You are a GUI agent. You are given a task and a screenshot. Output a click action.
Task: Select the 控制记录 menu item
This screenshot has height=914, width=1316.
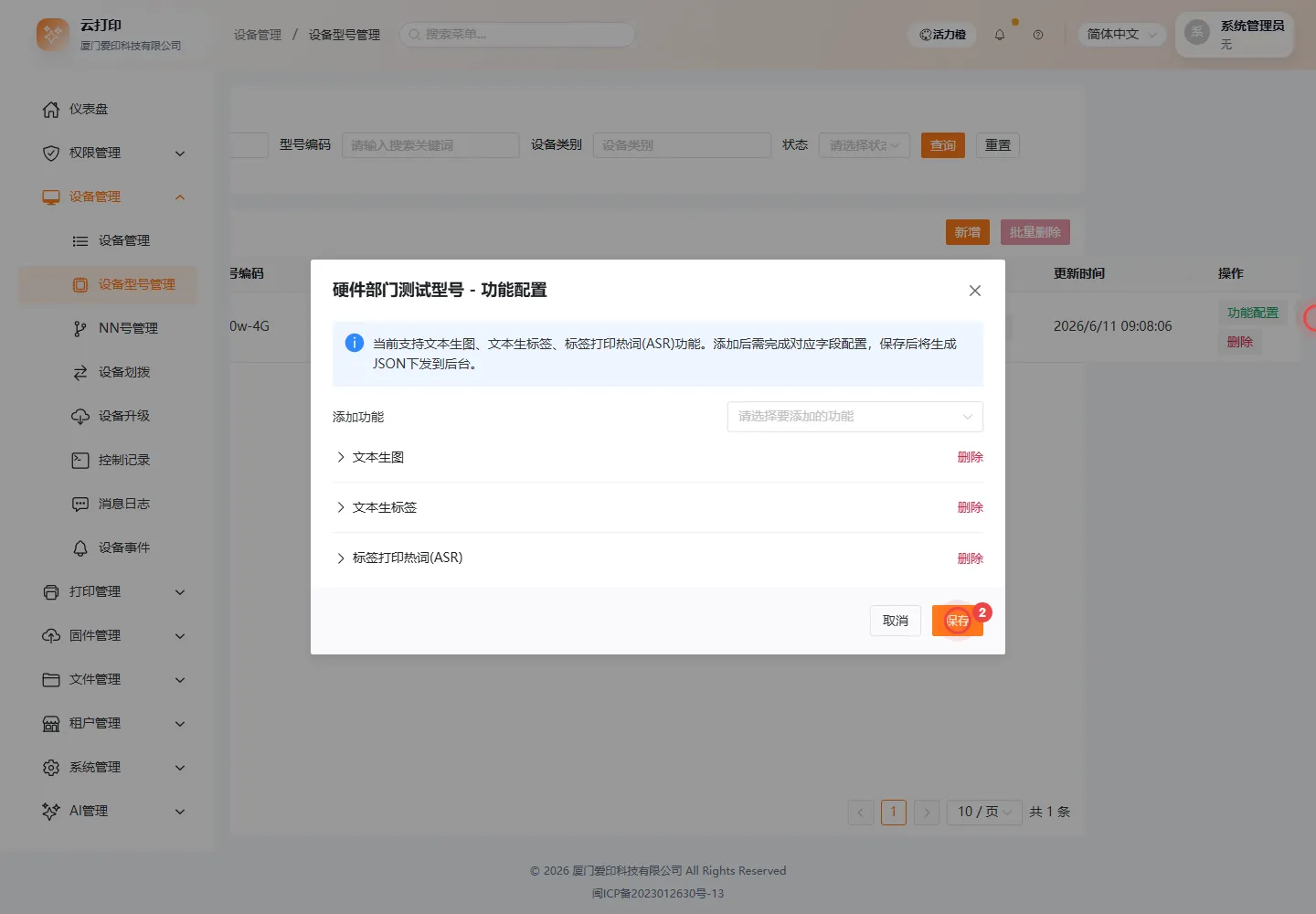point(110,461)
